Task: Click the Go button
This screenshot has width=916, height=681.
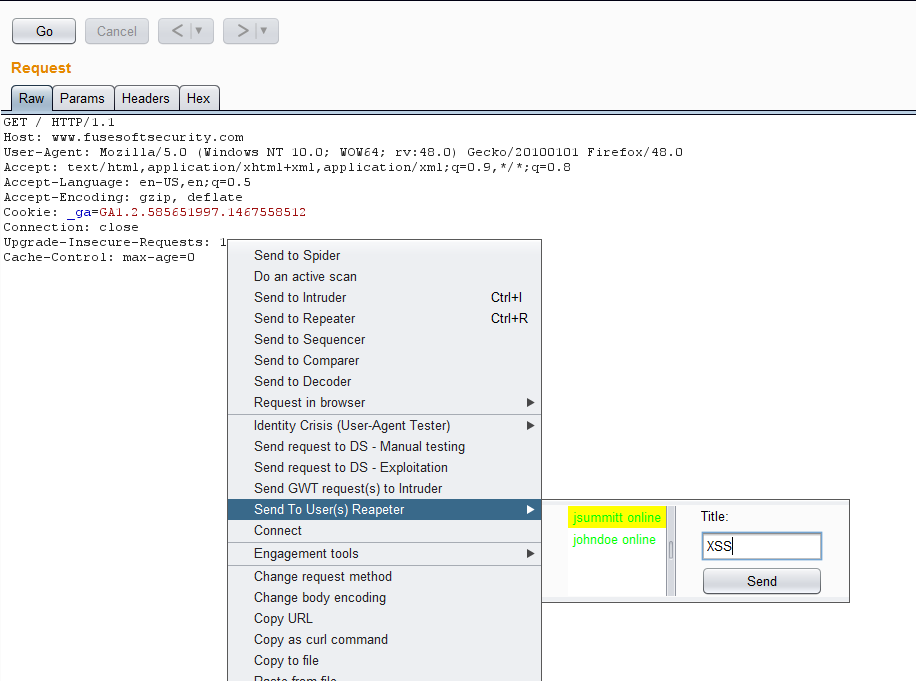Action: click(x=44, y=32)
